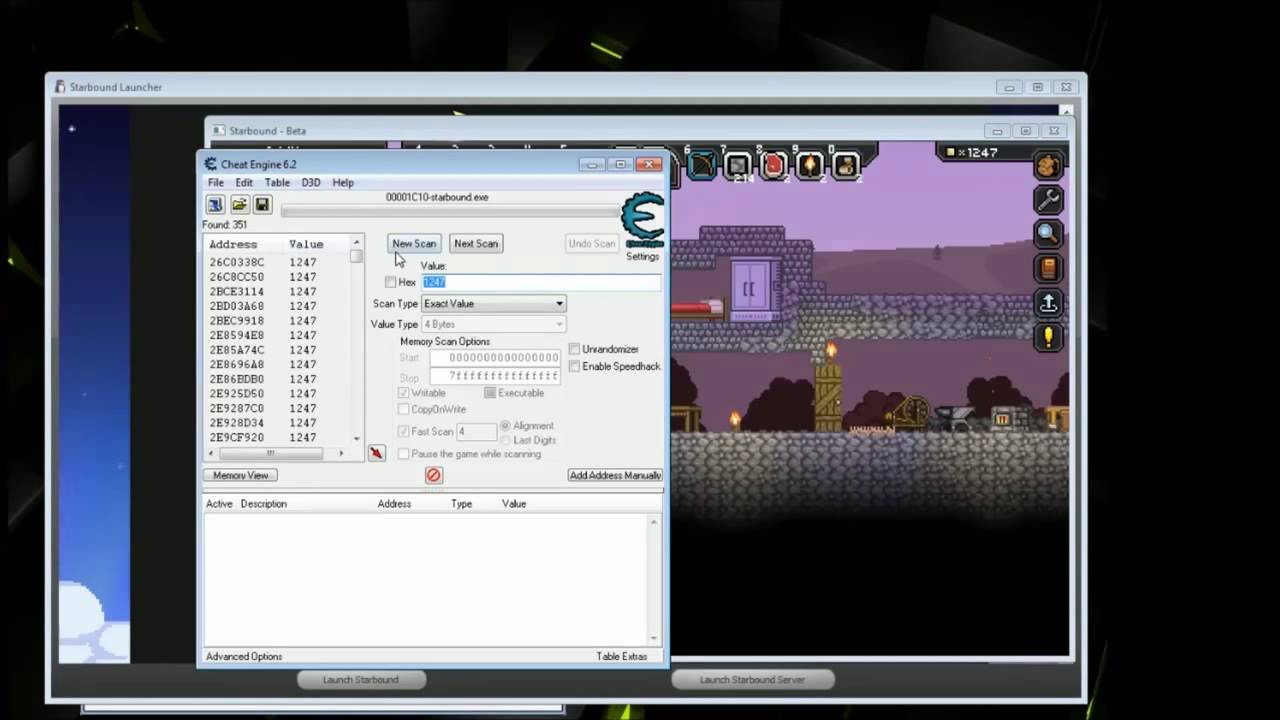This screenshot has width=1280, height=720.
Task: Toggle the Fast Scan checkbox
Action: (x=404, y=431)
